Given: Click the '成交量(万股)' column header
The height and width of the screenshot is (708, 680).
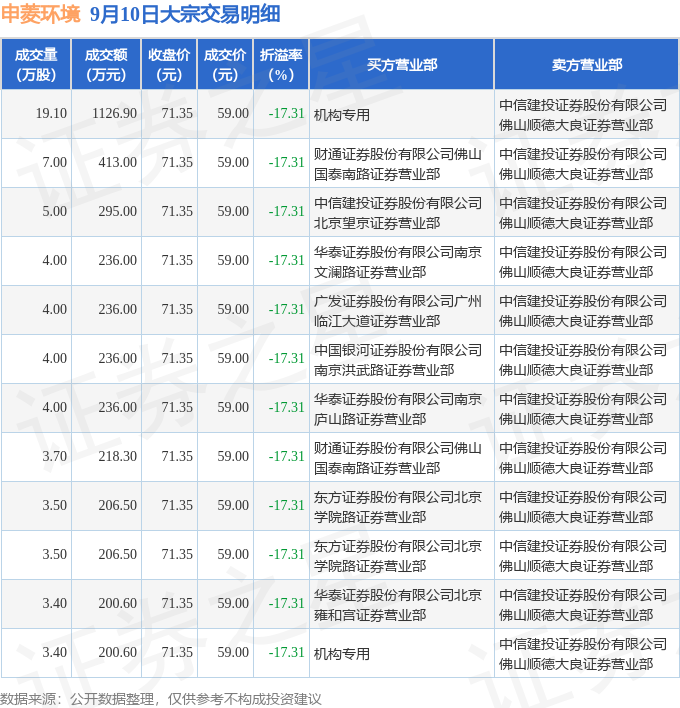Looking at the screenshot, I should [36, 65].
